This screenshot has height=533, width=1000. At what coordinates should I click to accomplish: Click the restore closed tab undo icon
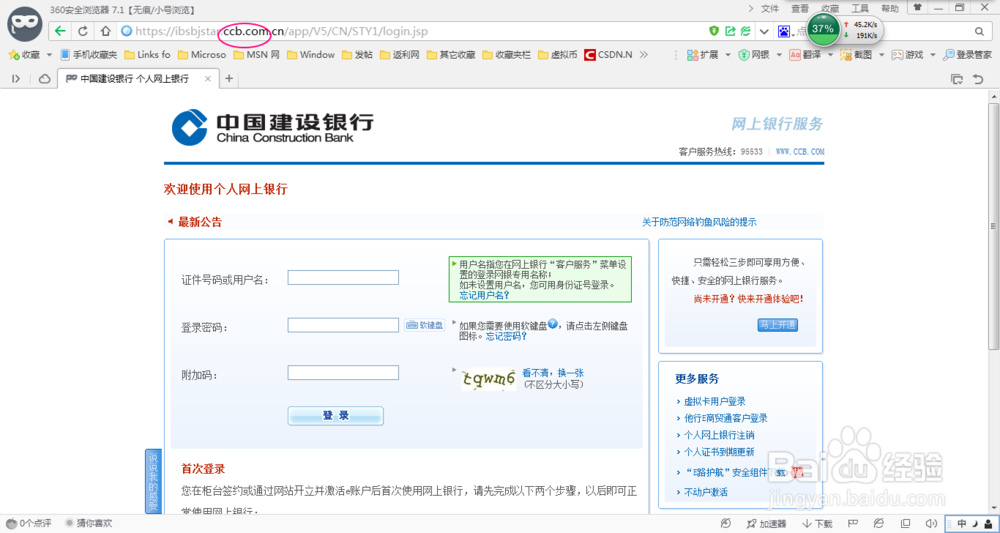tap(978, 79)
